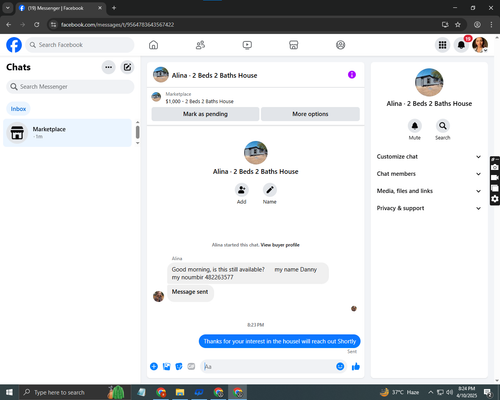Click the camera icon on side toolbar

495,167
